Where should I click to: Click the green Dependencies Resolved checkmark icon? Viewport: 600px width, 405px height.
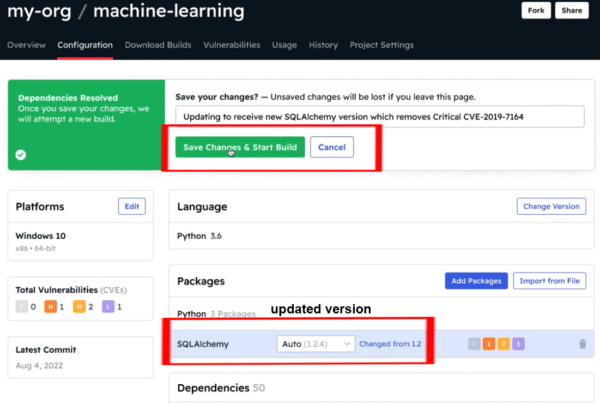[x=21, y=155]
